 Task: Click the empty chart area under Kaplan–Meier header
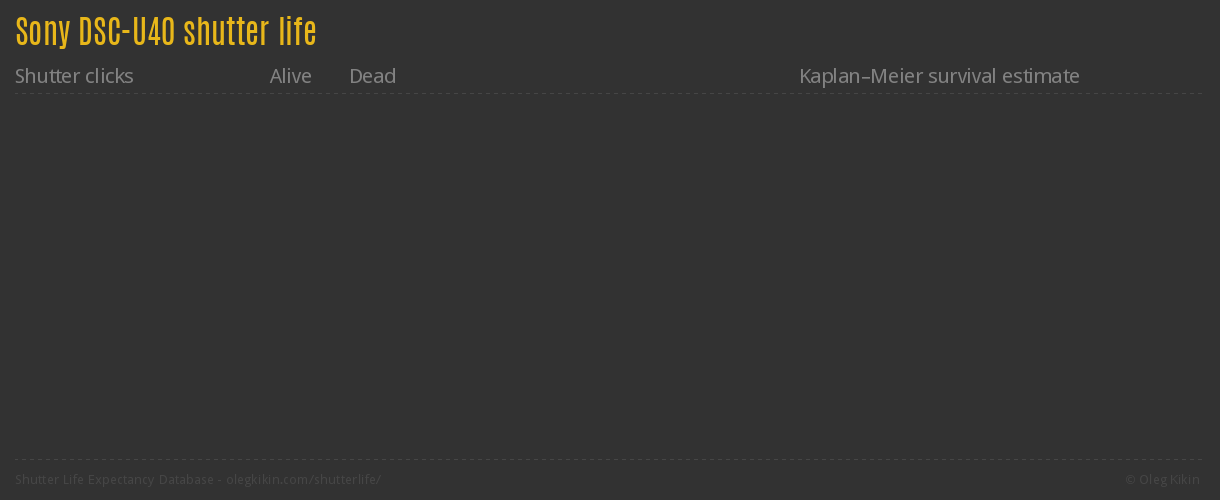pyautogui.click(x=939, y=270)
